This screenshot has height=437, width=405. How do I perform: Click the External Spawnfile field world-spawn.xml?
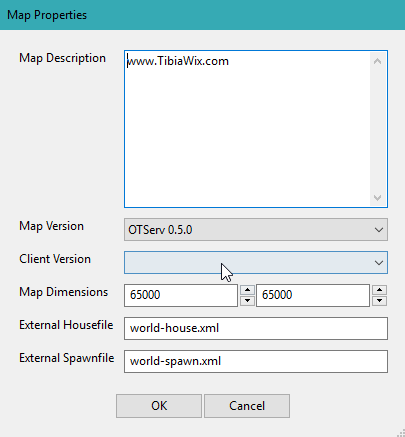click(256, 361)
